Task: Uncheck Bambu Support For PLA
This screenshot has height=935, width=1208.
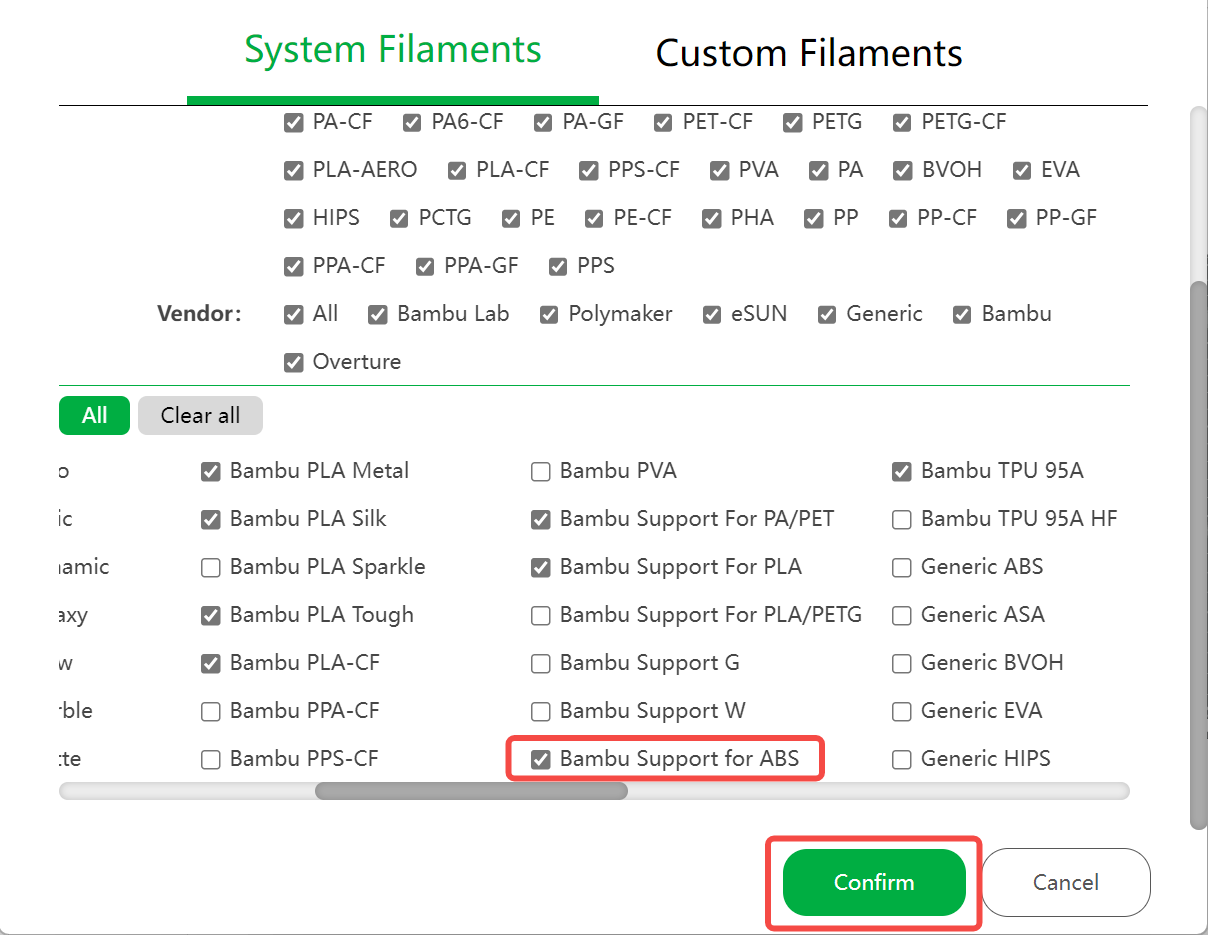Action: (x=540, y=567)
